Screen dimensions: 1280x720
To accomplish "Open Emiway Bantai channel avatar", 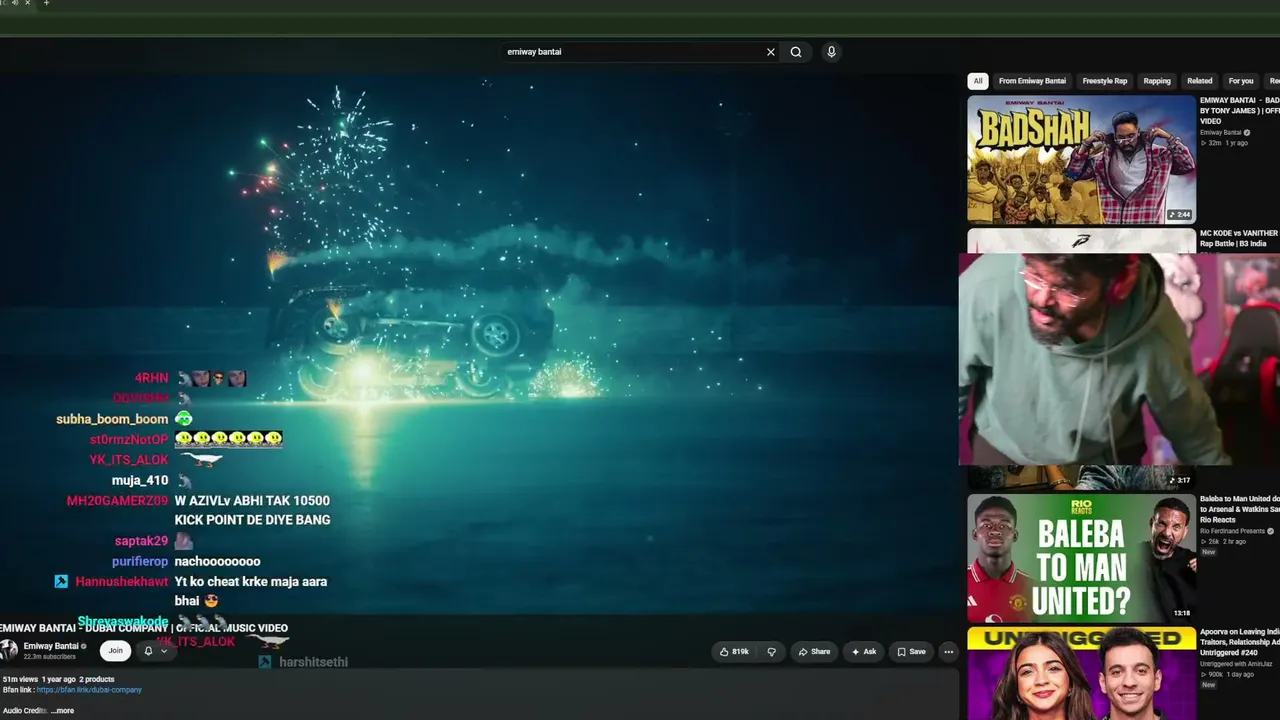I will (x=9, y=650).
